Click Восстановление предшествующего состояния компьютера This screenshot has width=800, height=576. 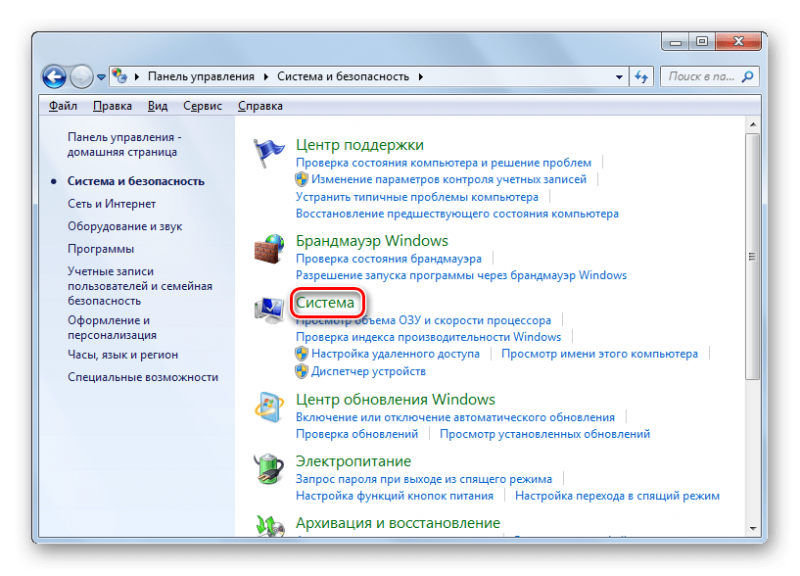(x=457, y=214)
